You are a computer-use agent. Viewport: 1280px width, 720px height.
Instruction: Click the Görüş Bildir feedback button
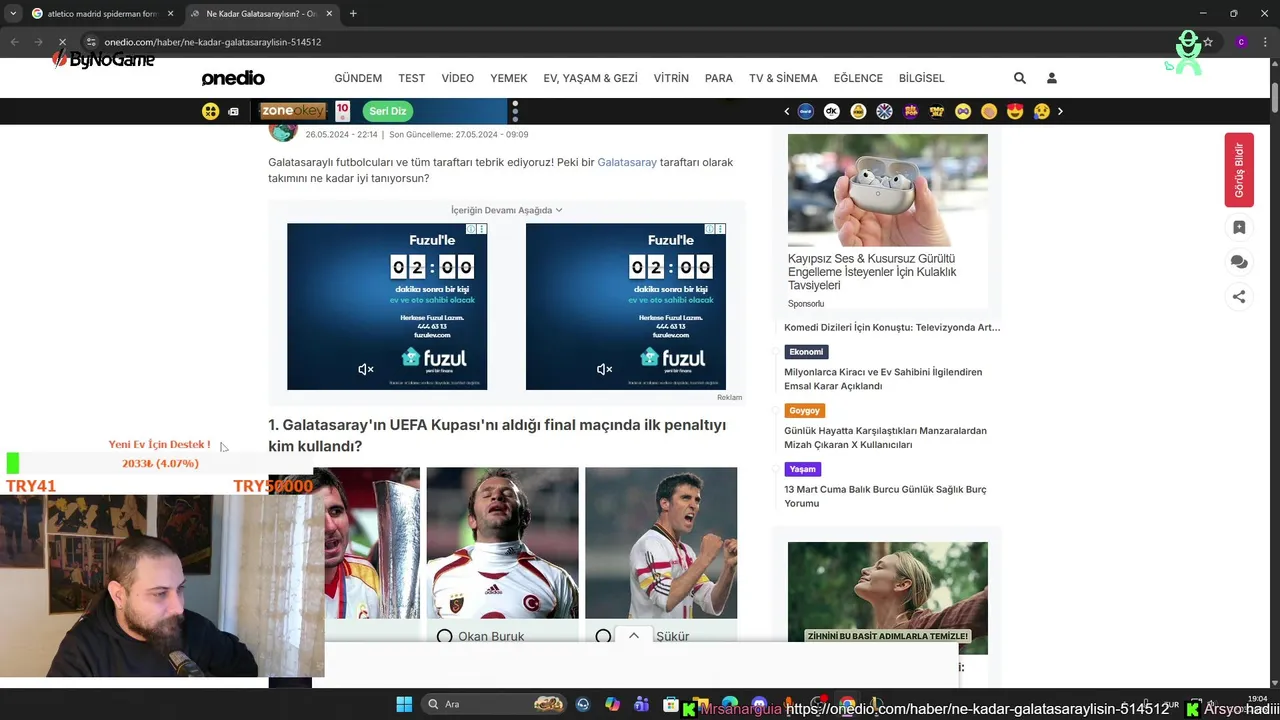pyautogui.click(x=1239, y=170)
